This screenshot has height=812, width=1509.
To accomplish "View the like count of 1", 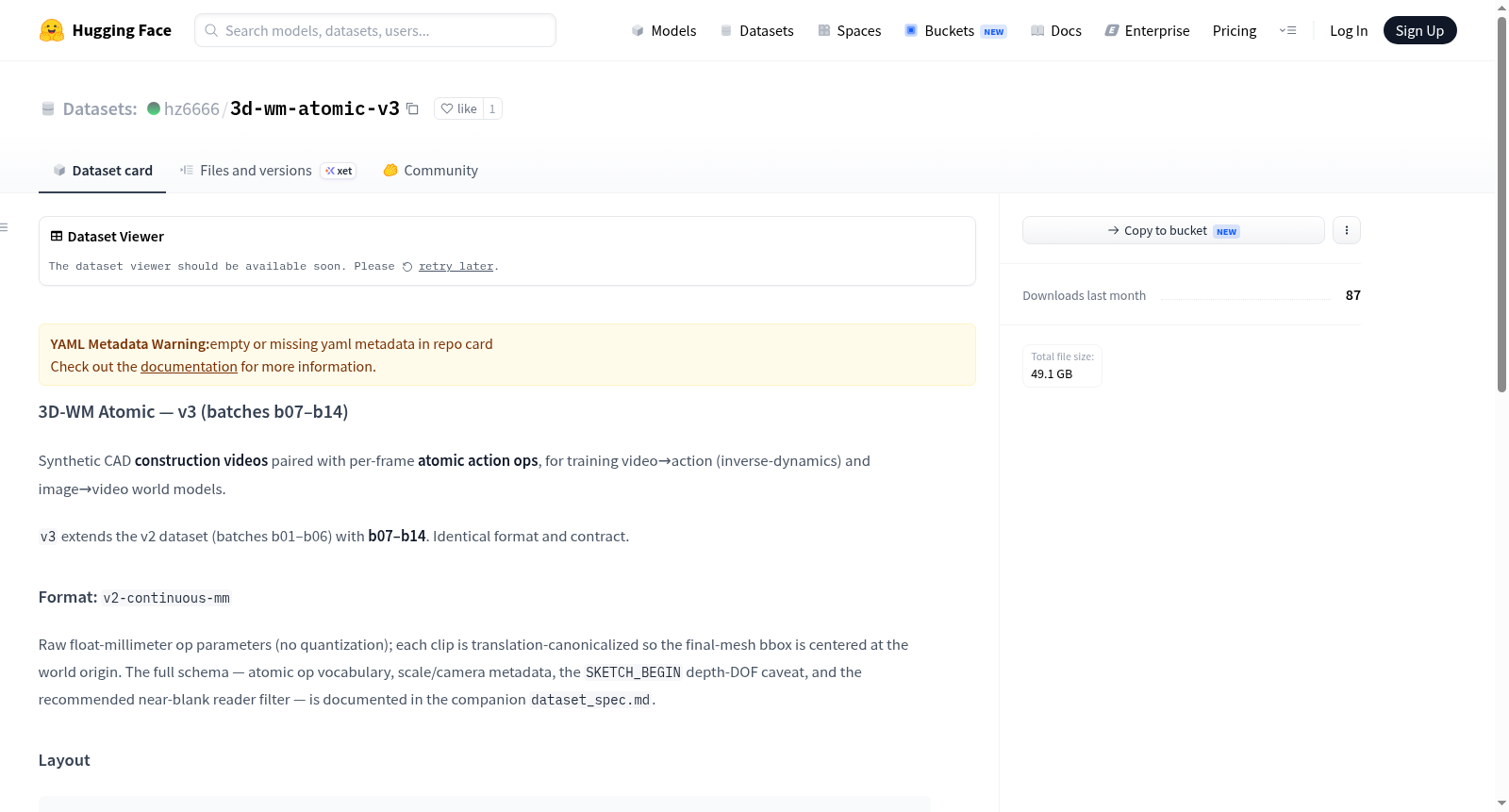I will [492, 108].
